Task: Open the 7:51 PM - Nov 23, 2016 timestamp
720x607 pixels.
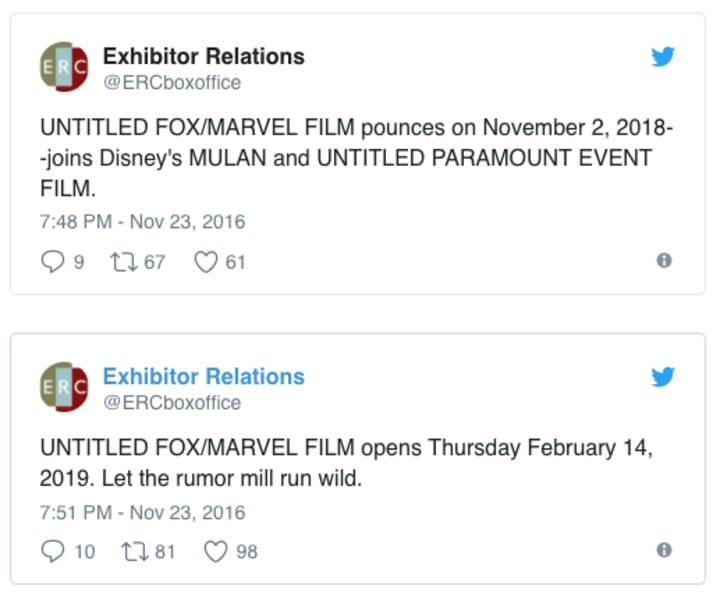Action: coord(142,512)
